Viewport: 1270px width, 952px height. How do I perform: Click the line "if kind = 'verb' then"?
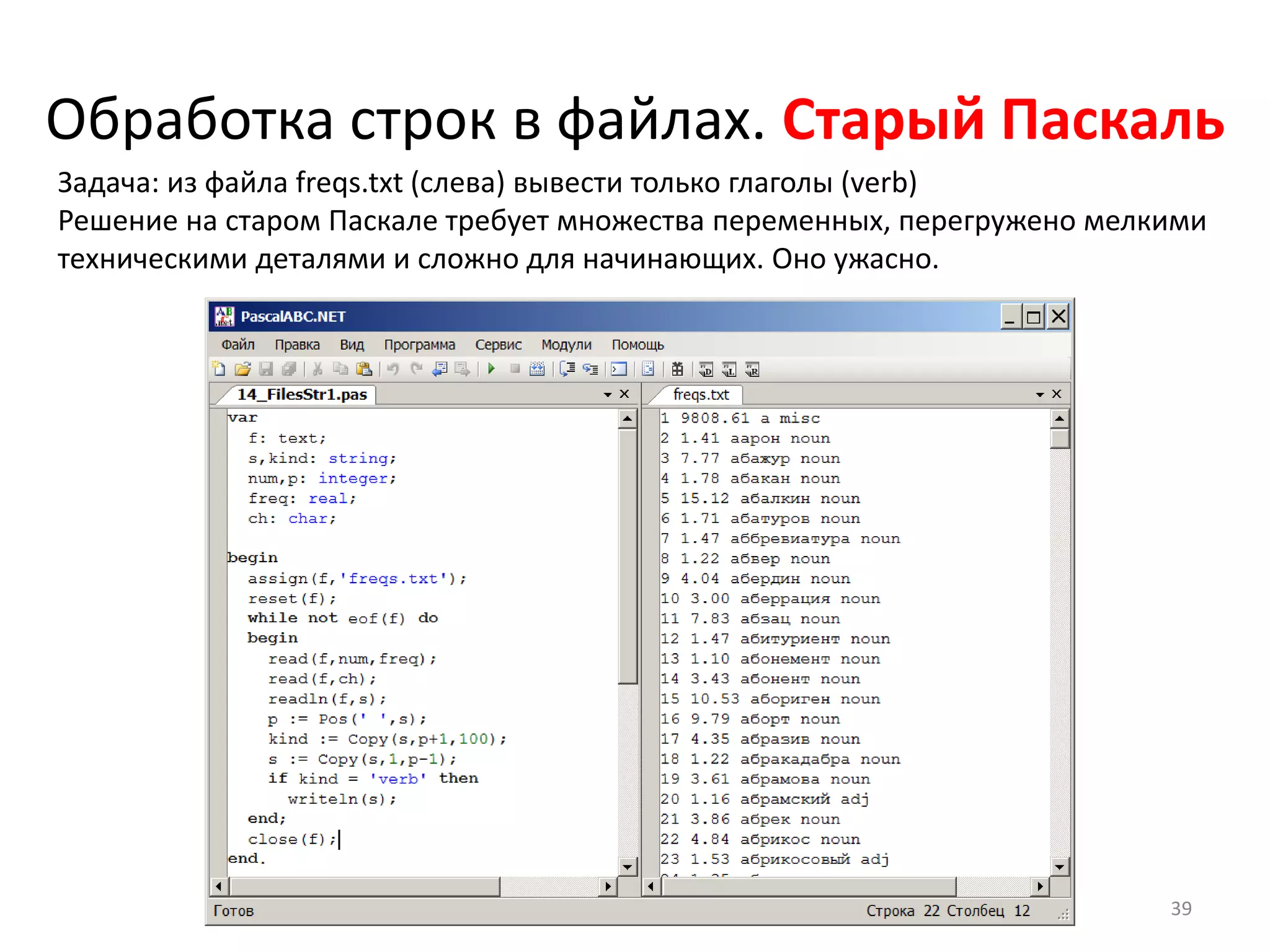tap(373, 779)
